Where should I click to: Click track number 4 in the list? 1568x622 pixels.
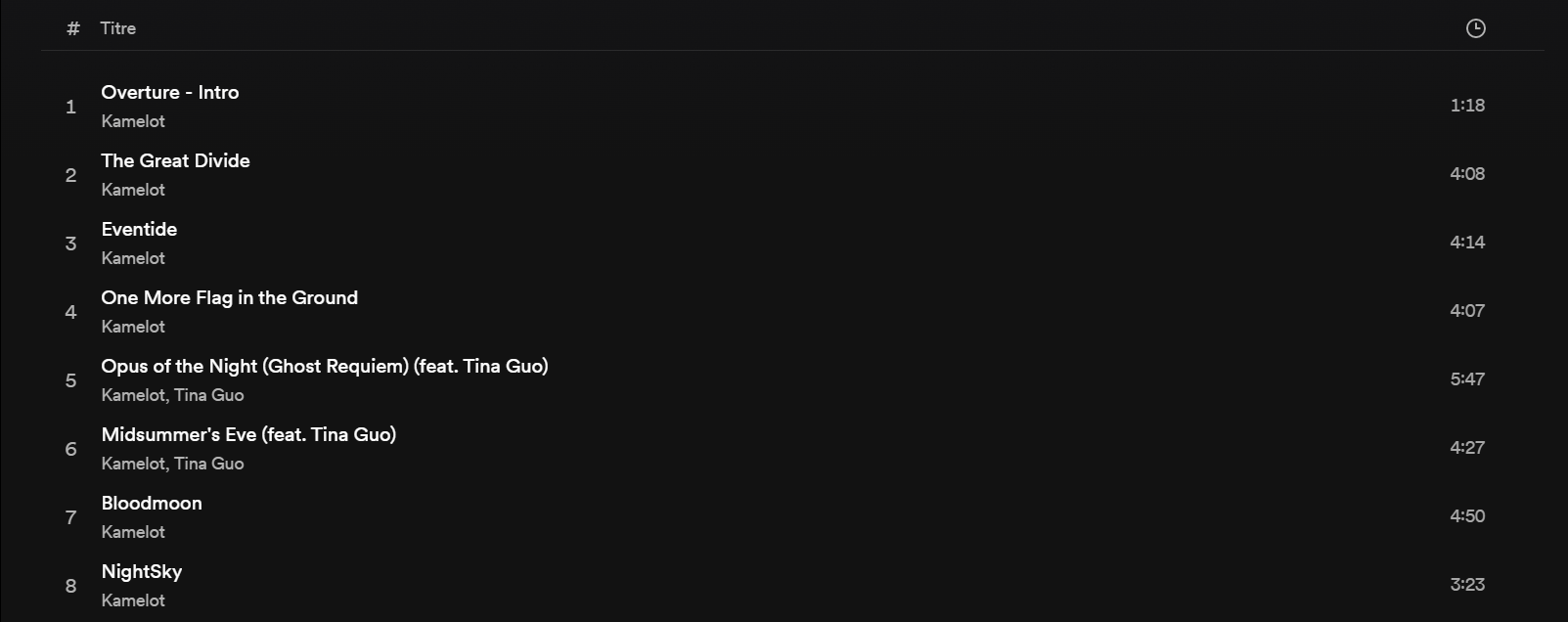click(70, 312)
